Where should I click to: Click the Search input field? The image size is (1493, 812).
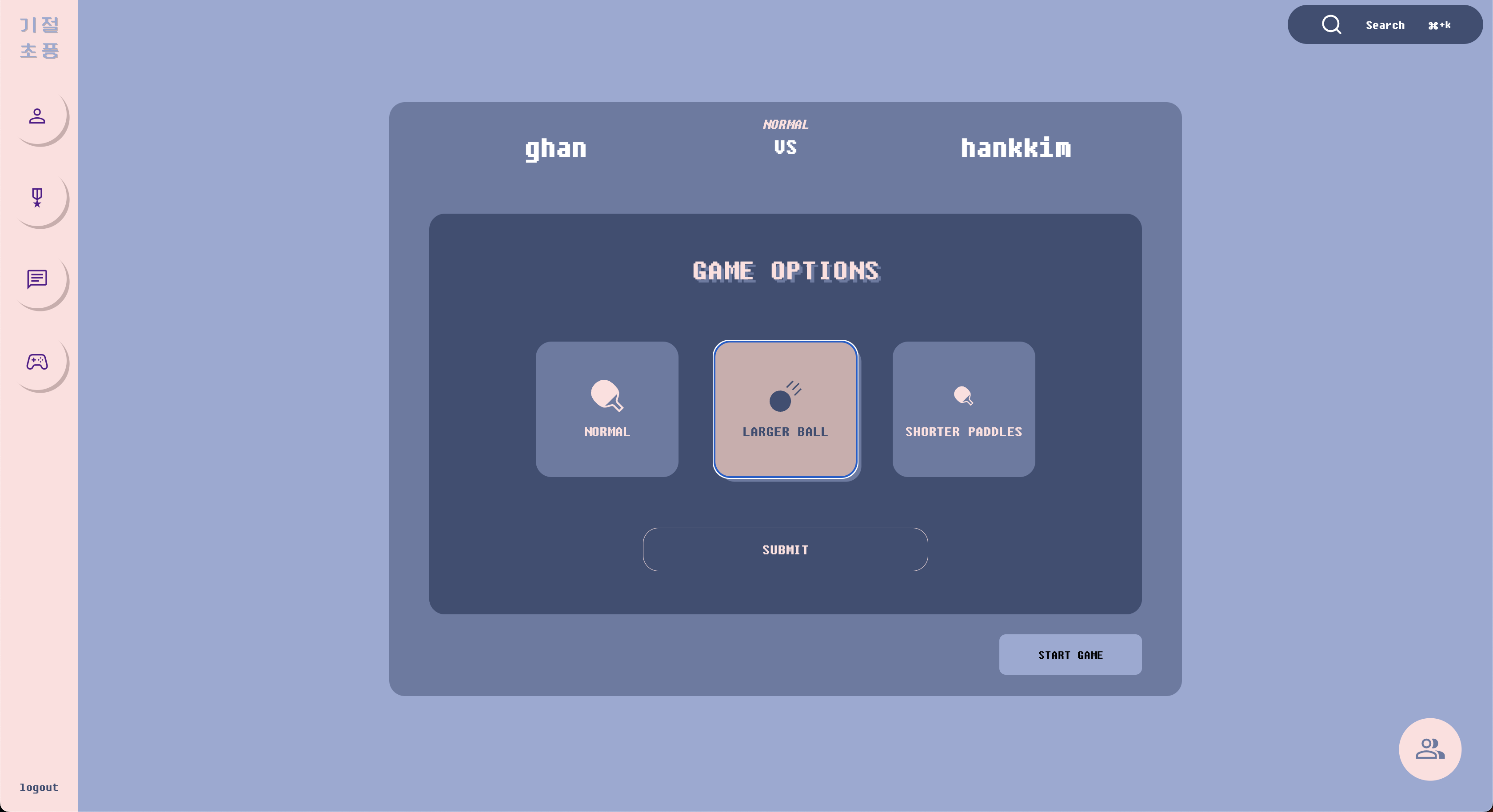coord(1385,24)
